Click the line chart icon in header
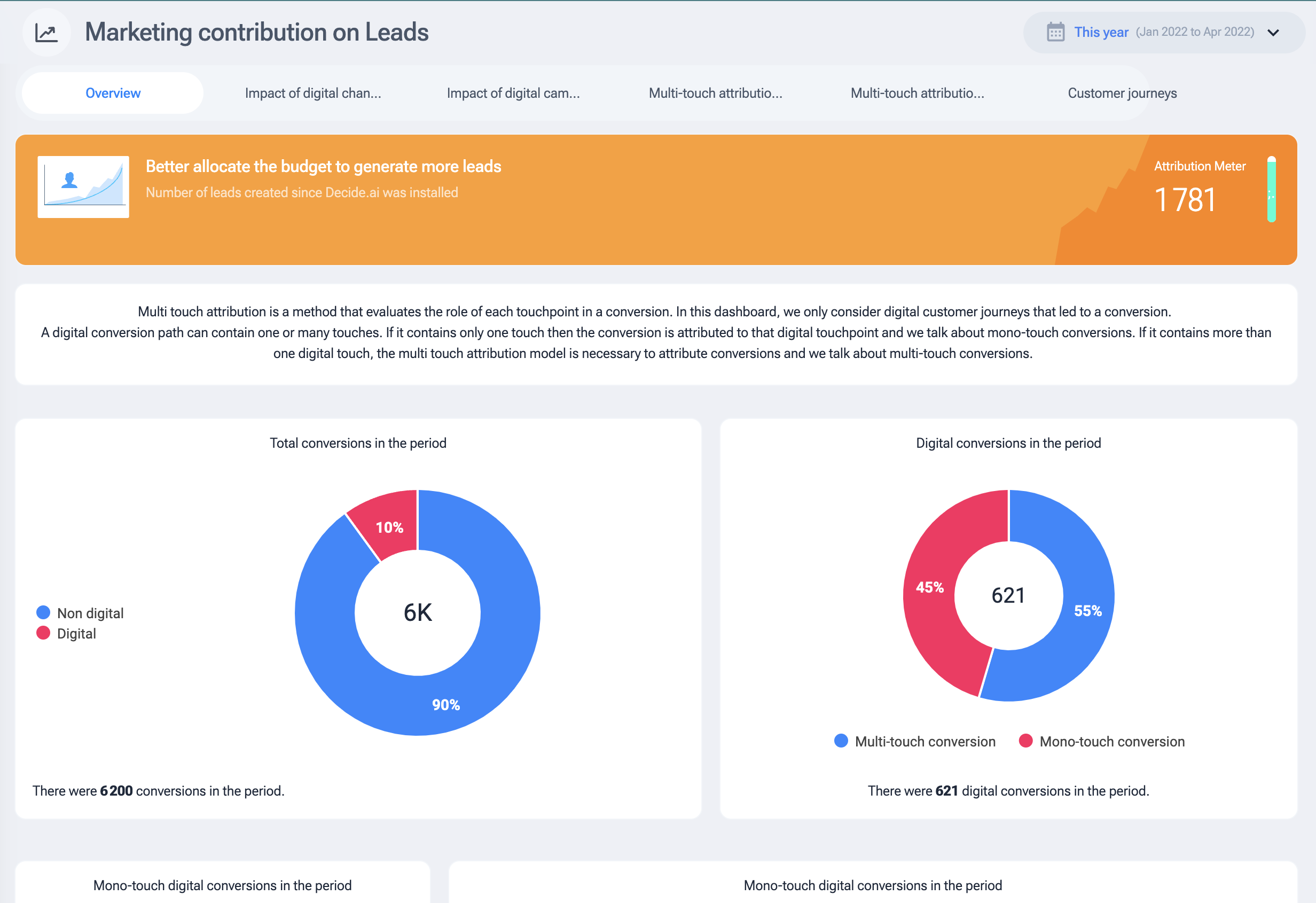 coord(46,32)
